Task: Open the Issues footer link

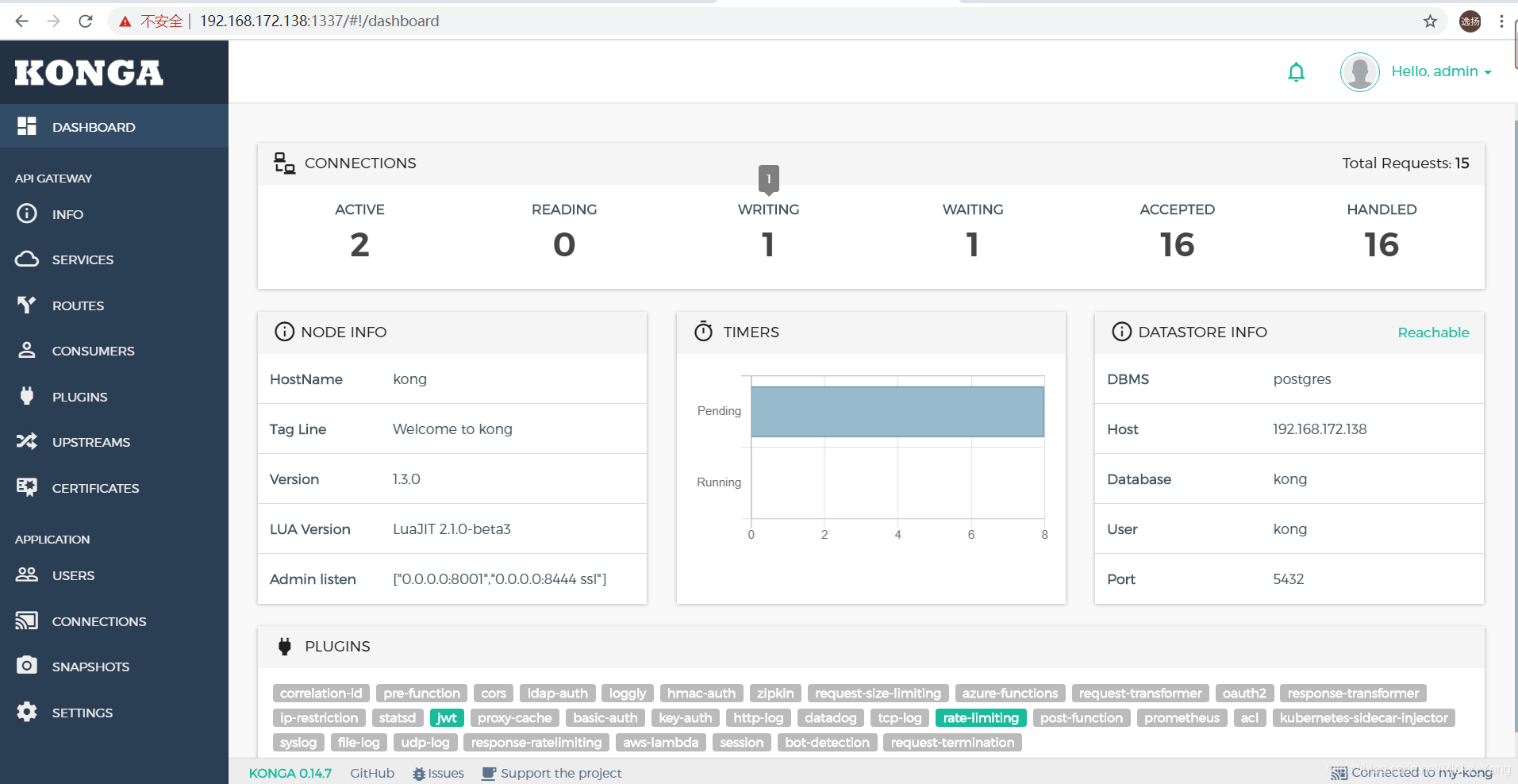Action: 438,773
